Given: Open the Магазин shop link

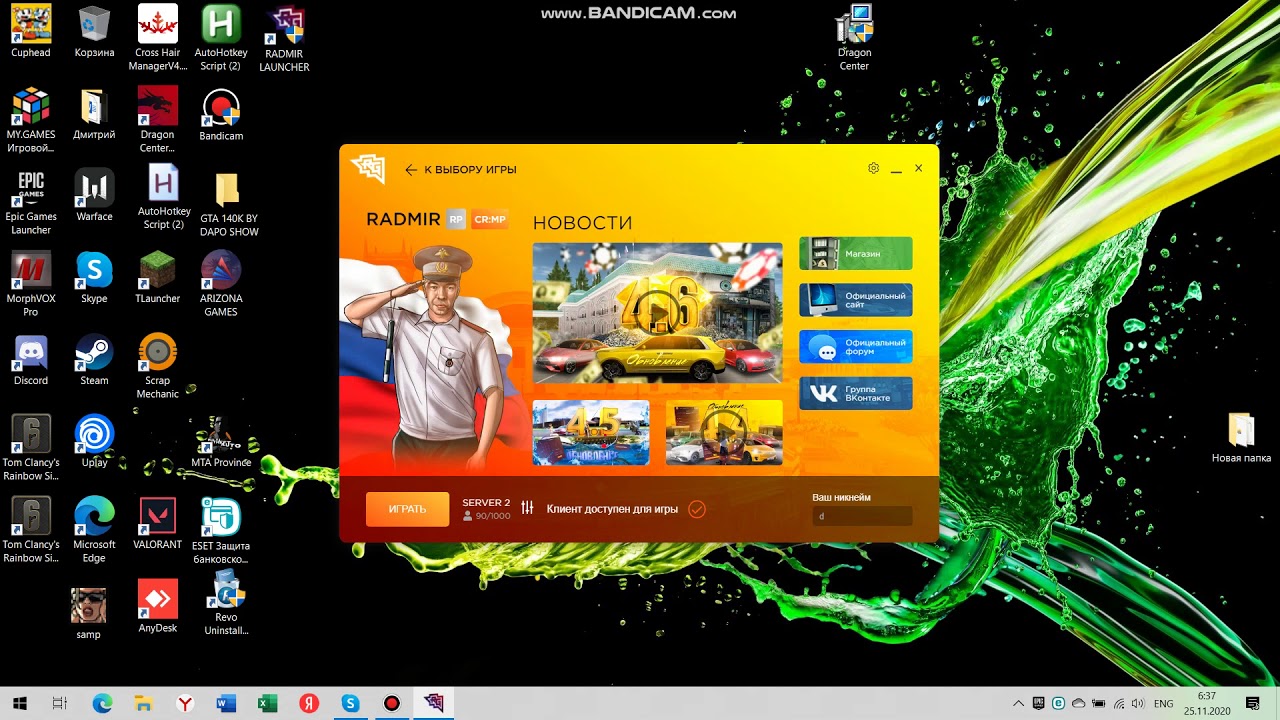Looking at the screenshot, I should pyautogui.click(x=856, y=254).
